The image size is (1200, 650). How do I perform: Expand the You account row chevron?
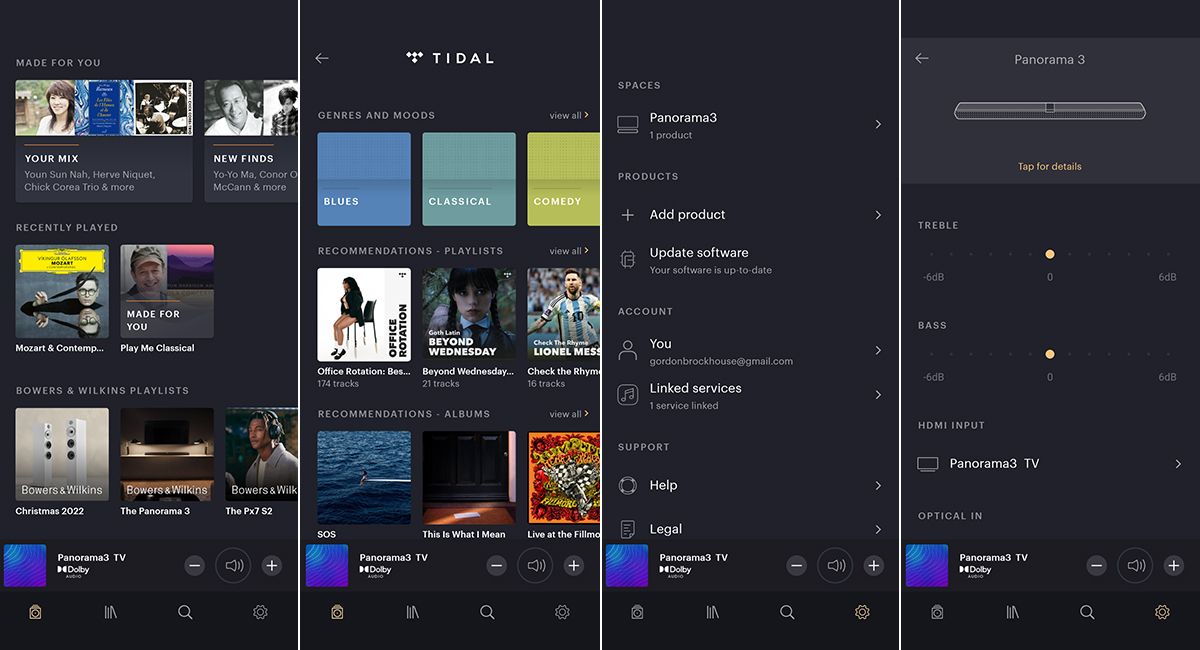878,350
